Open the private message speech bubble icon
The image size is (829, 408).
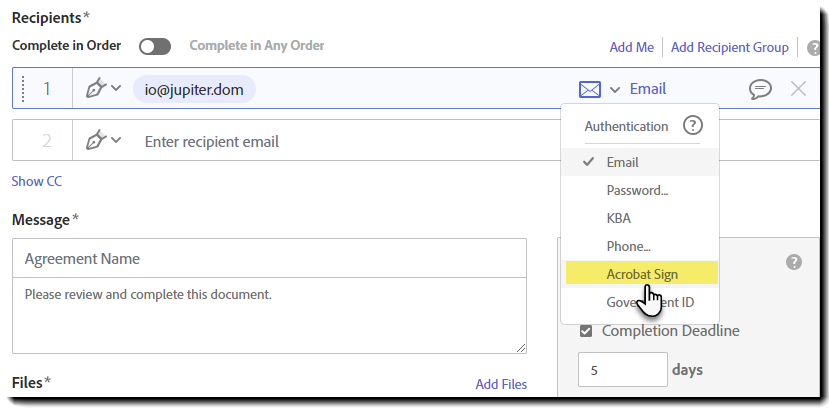pyautogui.click(x=760, y=89)
